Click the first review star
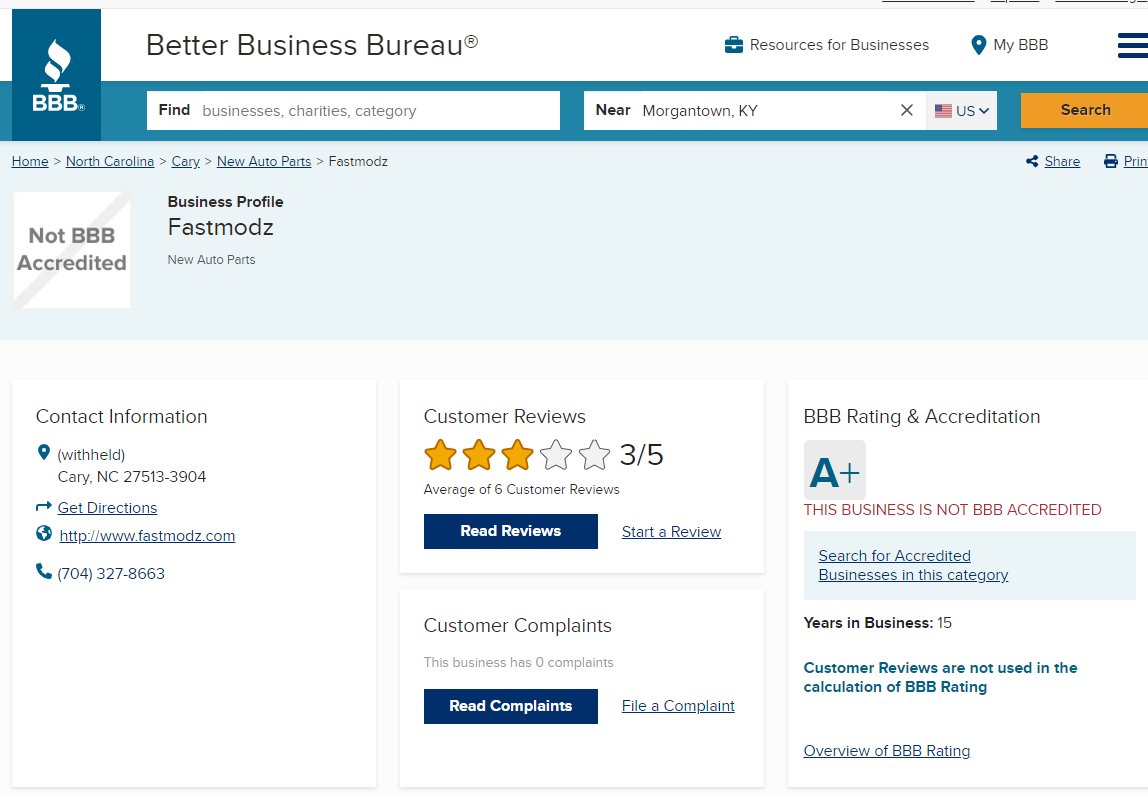Screen dimensions: 1148x797 point(441,454)
